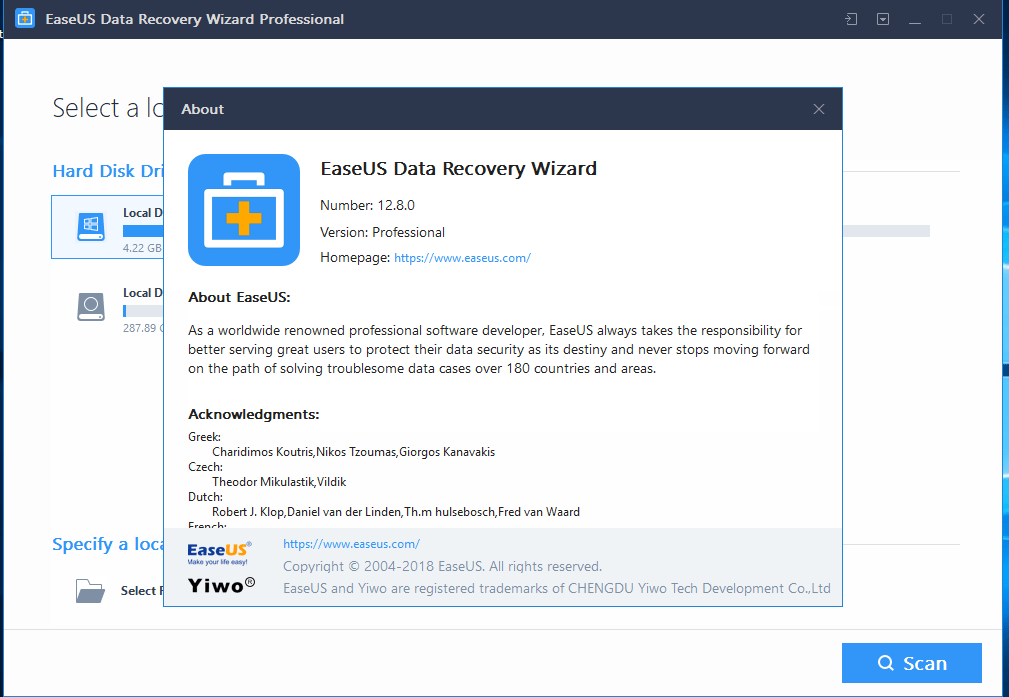Image resolution: width=1009 pixels, height=697 pixels.
Task: Click the Hard Disk Drives section heading
Action: pyautogui.click(x=107, y=171)
